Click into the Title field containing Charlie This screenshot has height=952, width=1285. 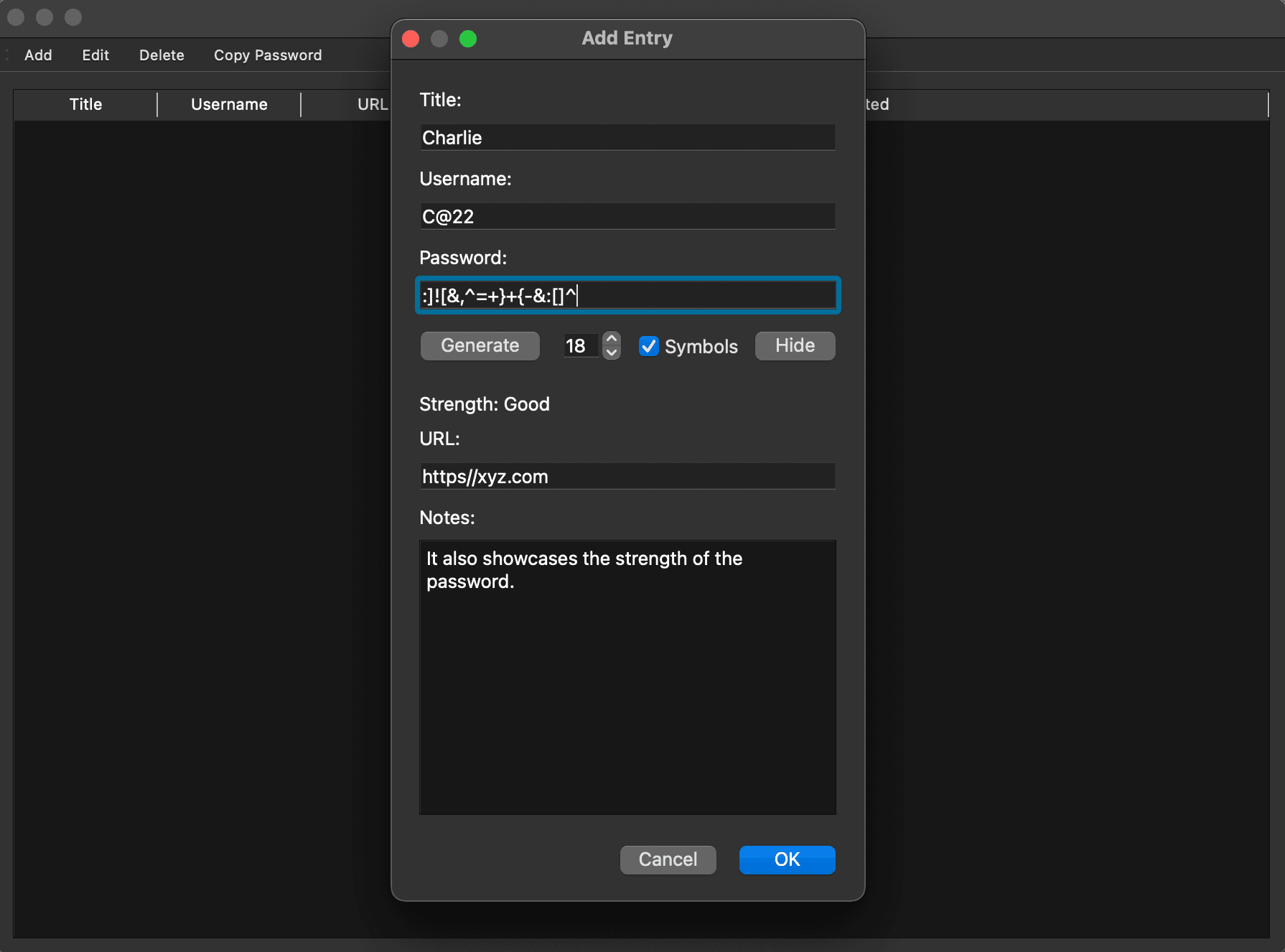[x=627, y=138]
